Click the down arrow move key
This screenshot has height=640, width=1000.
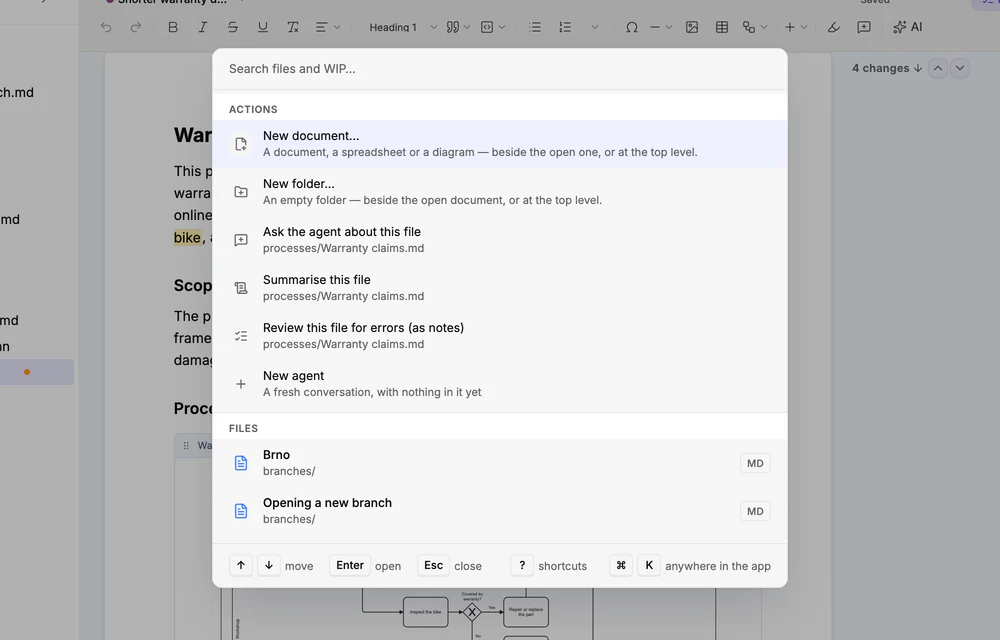268,565
